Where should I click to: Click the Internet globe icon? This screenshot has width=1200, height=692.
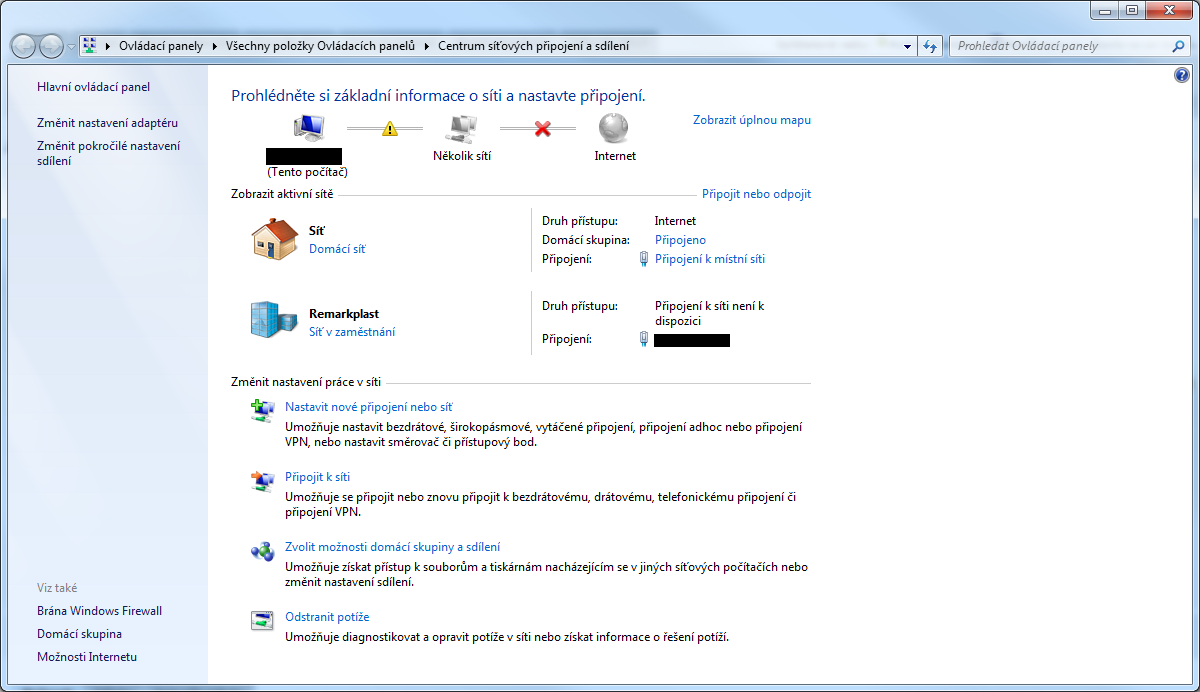click(x=614, y=128)
